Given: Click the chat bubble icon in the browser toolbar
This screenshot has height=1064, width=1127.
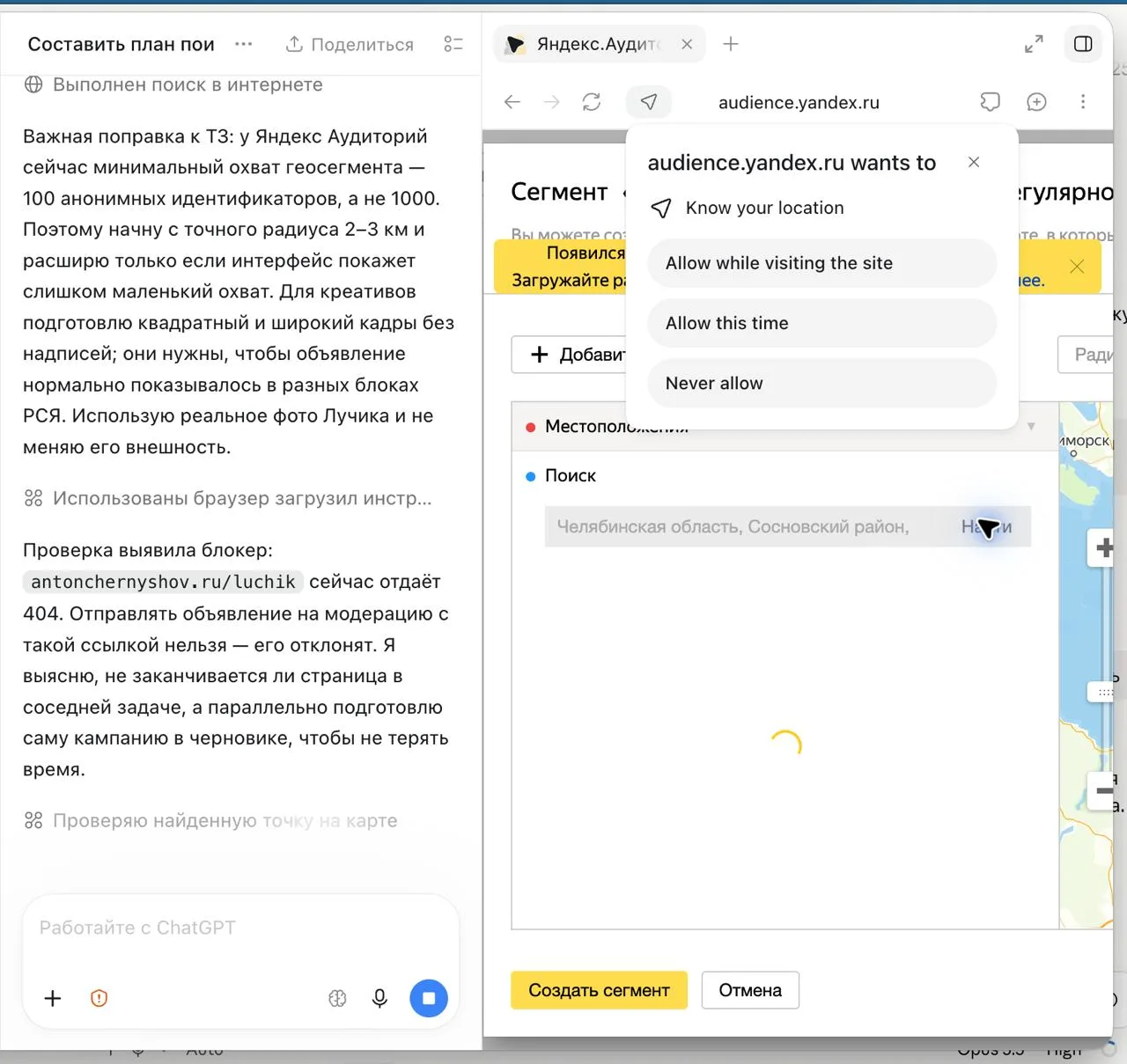Looking at the screenshot, I should [991, 102].
